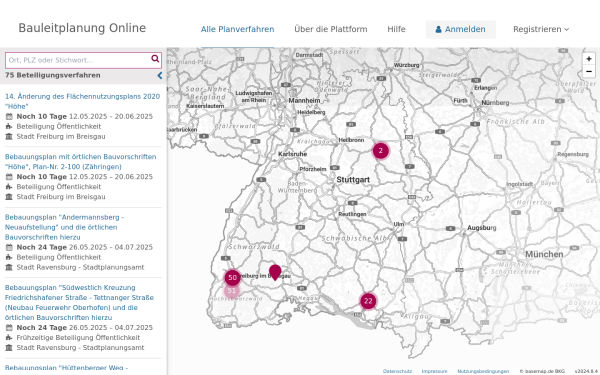Screen dimensions: 600x375
Task: Go to Bauleitplanung Online home title
Action: click(82, 28)
